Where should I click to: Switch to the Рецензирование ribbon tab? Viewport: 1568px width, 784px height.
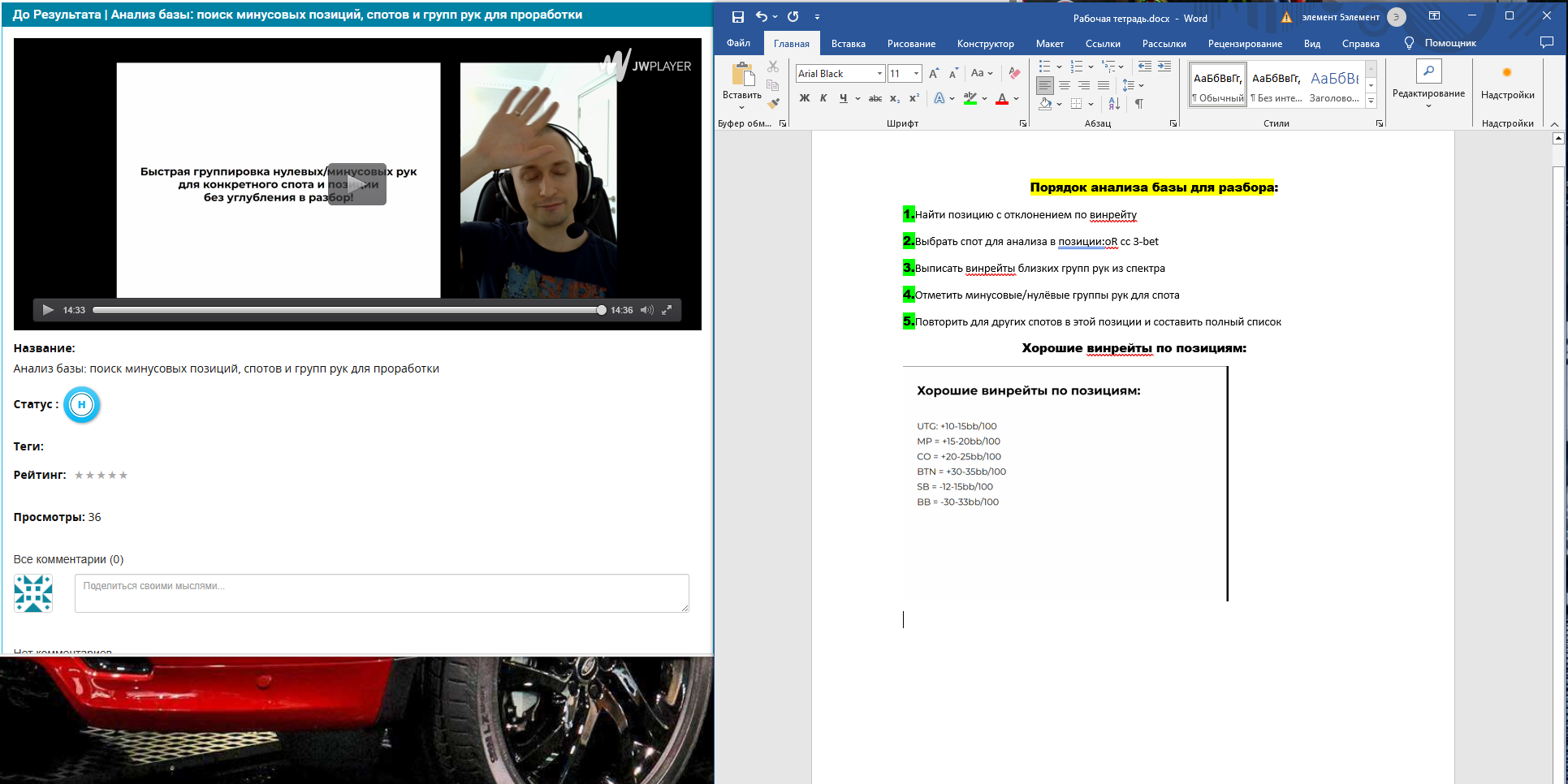click(1245, 44)
